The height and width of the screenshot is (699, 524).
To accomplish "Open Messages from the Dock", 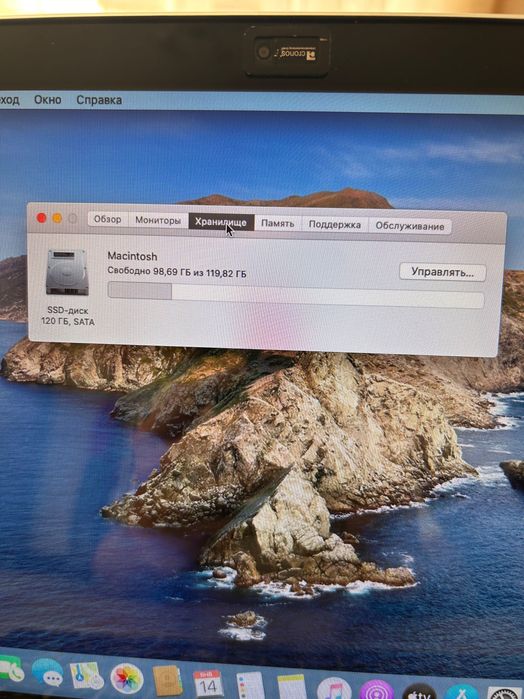I will 47,673.
